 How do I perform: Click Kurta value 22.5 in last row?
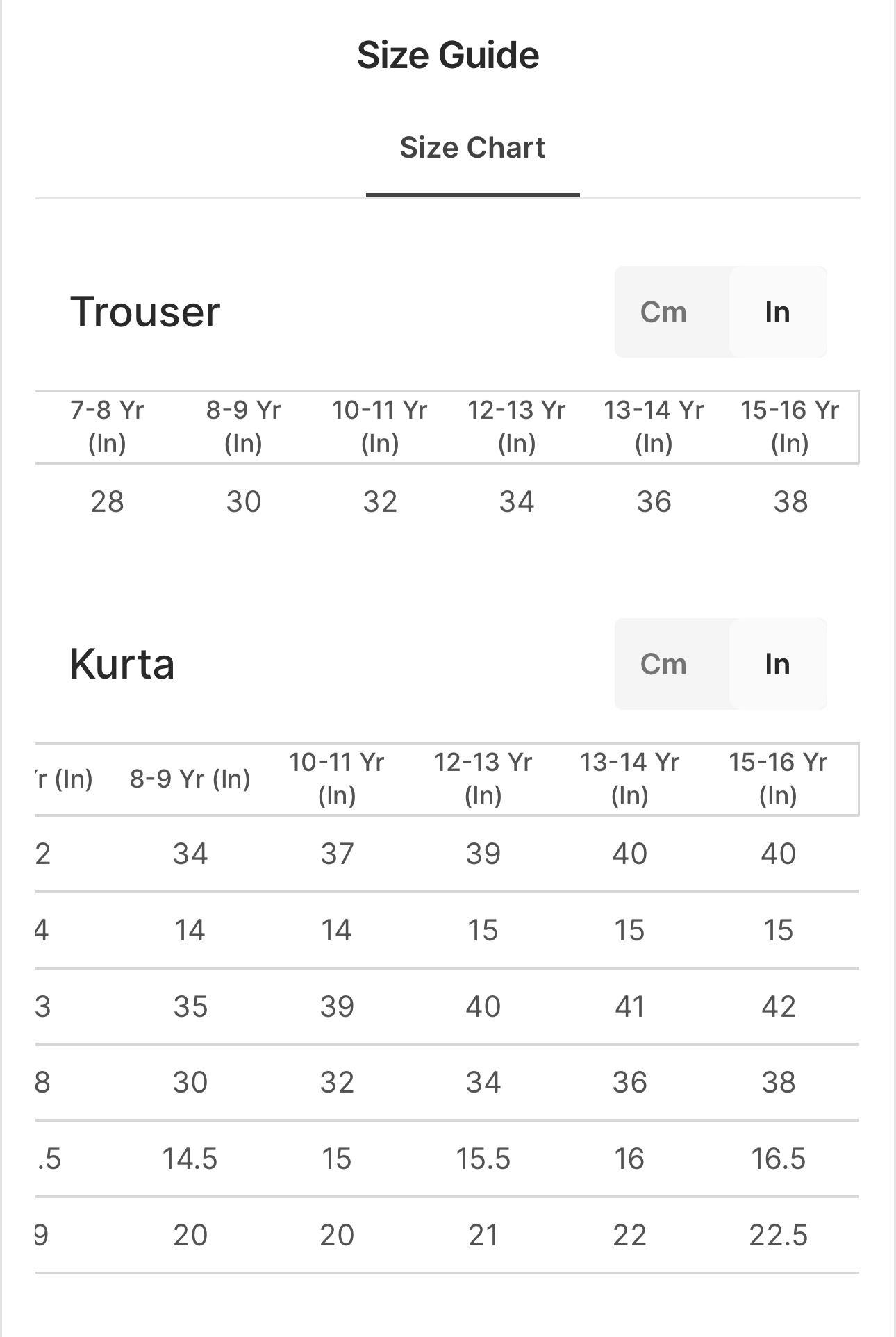[778, 1235]
